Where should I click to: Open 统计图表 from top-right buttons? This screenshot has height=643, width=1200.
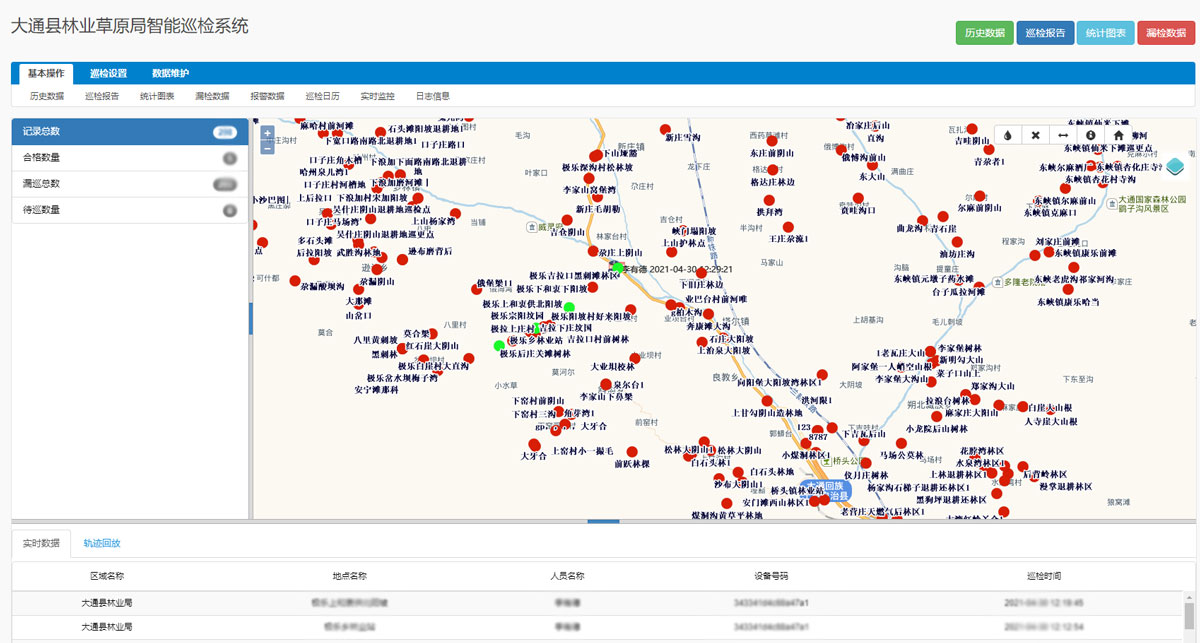(x=1105, y=33)
